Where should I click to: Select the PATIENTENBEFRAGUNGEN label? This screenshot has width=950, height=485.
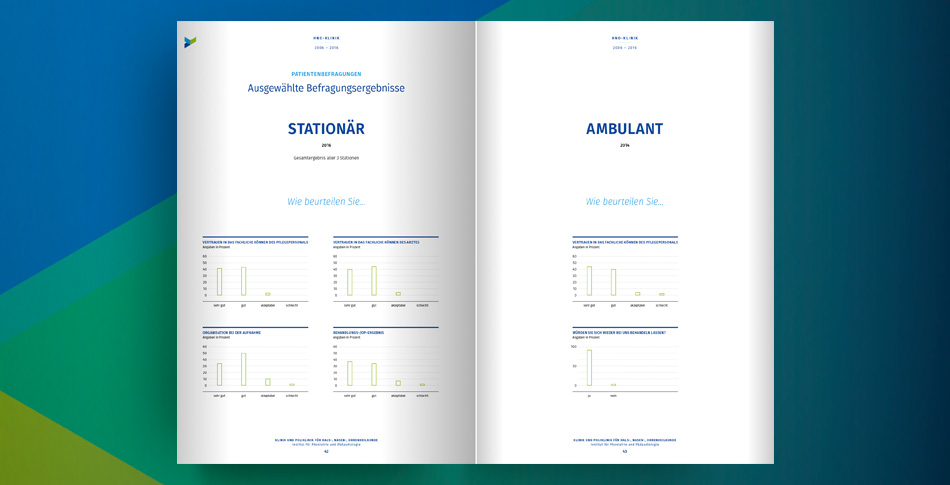[x=326, y=74]
